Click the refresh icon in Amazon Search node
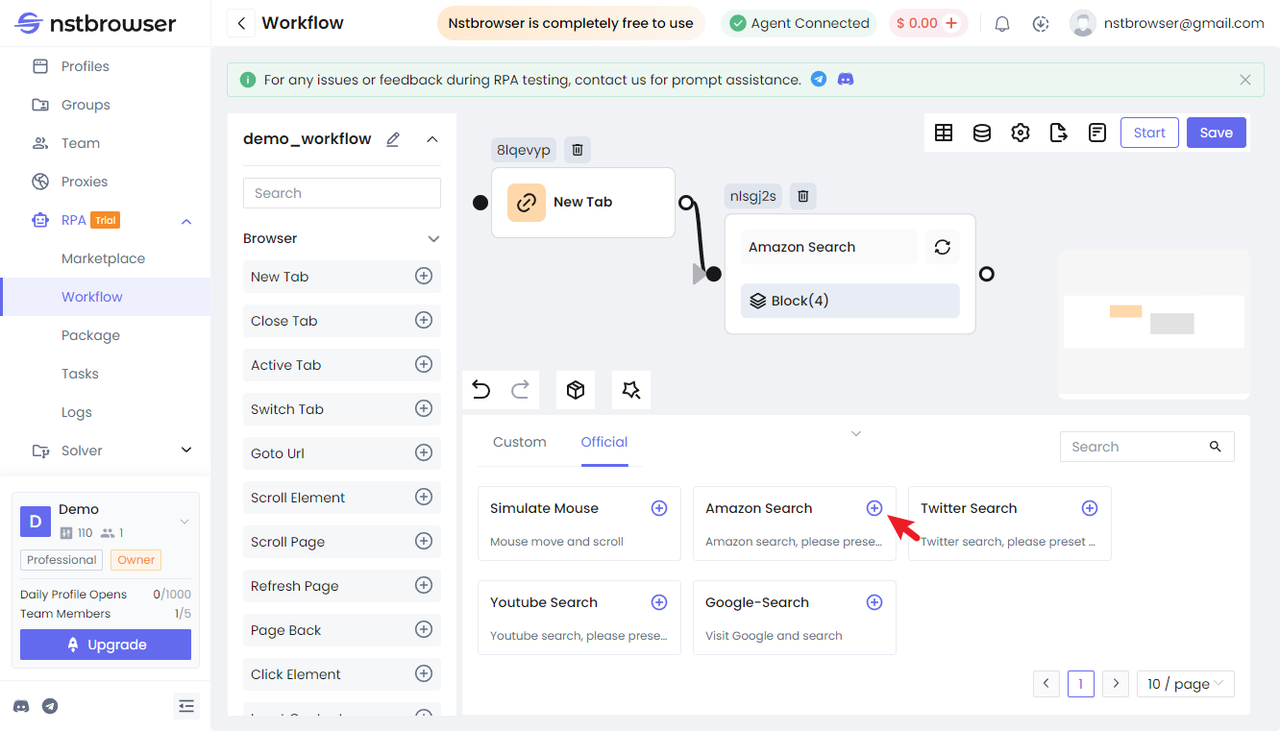This screenshot has height=731, width=1280. pyautogui.click(x=942, y=247)
